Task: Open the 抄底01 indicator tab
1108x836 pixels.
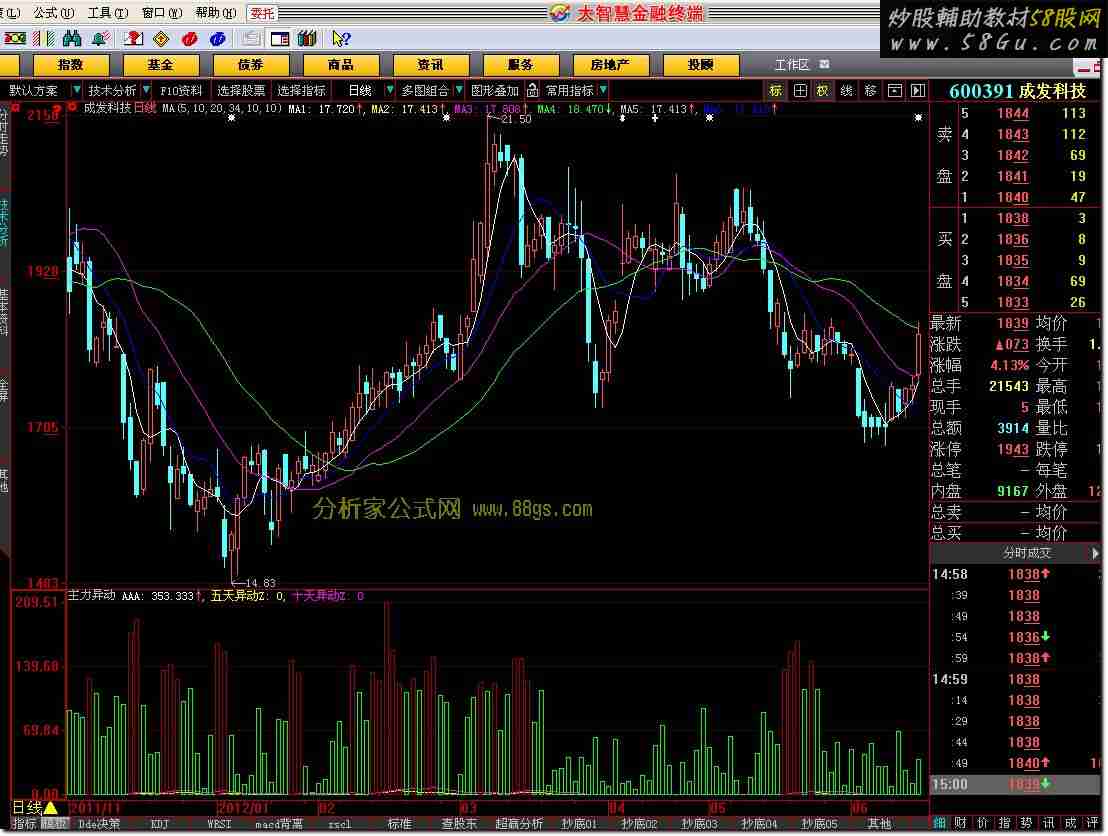Action: (579, 824)
